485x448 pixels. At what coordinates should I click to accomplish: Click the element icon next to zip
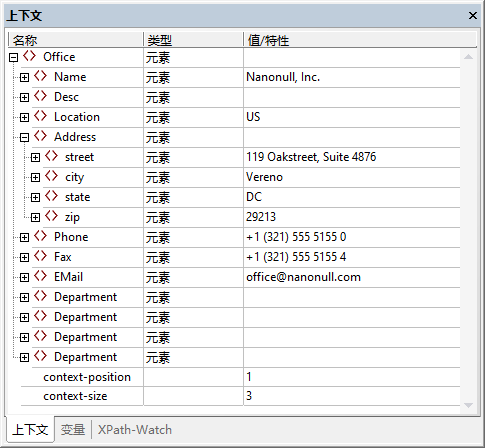[51, 216]
